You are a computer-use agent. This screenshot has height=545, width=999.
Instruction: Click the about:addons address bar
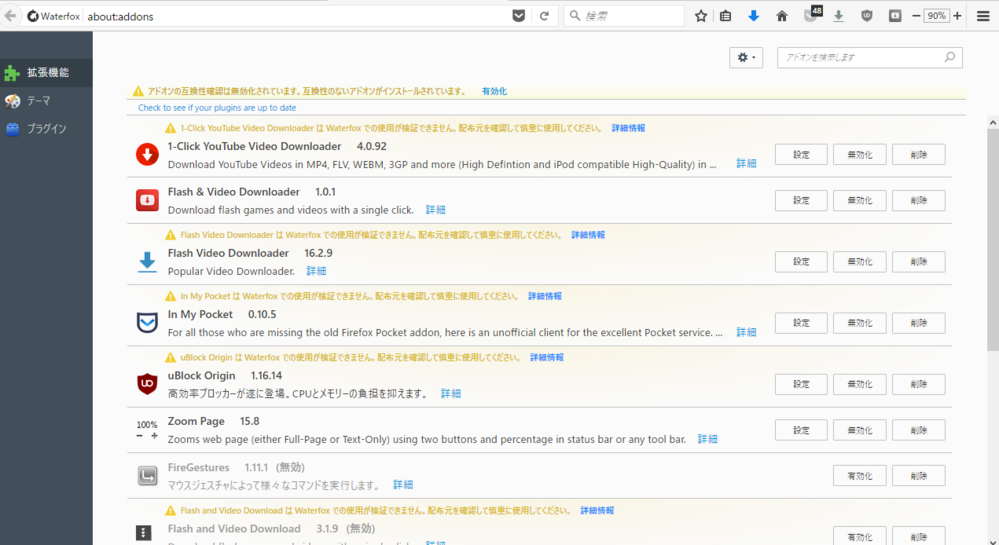tap(296, 16)
